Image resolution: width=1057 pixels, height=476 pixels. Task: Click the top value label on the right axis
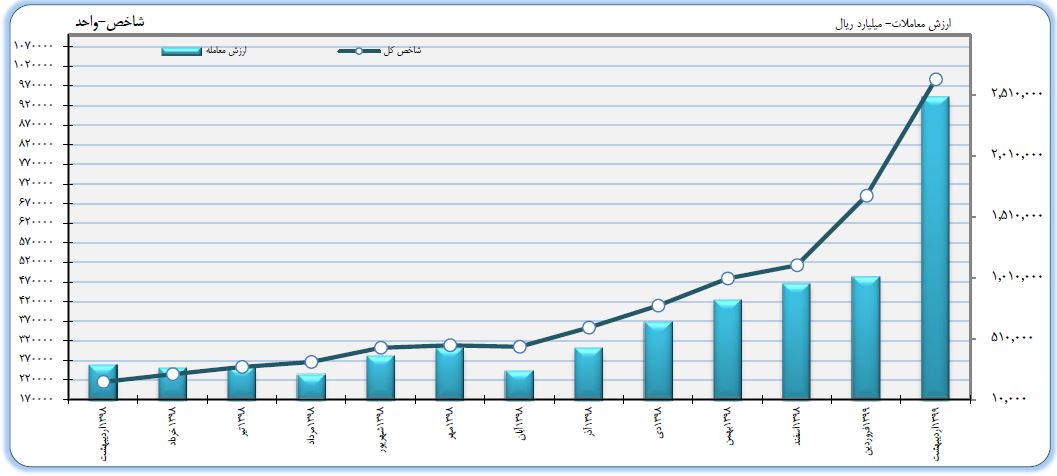1010,94
